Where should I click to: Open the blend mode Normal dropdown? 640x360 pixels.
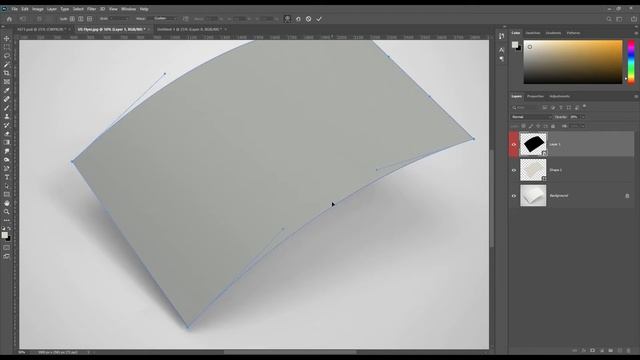coord(531,117)
